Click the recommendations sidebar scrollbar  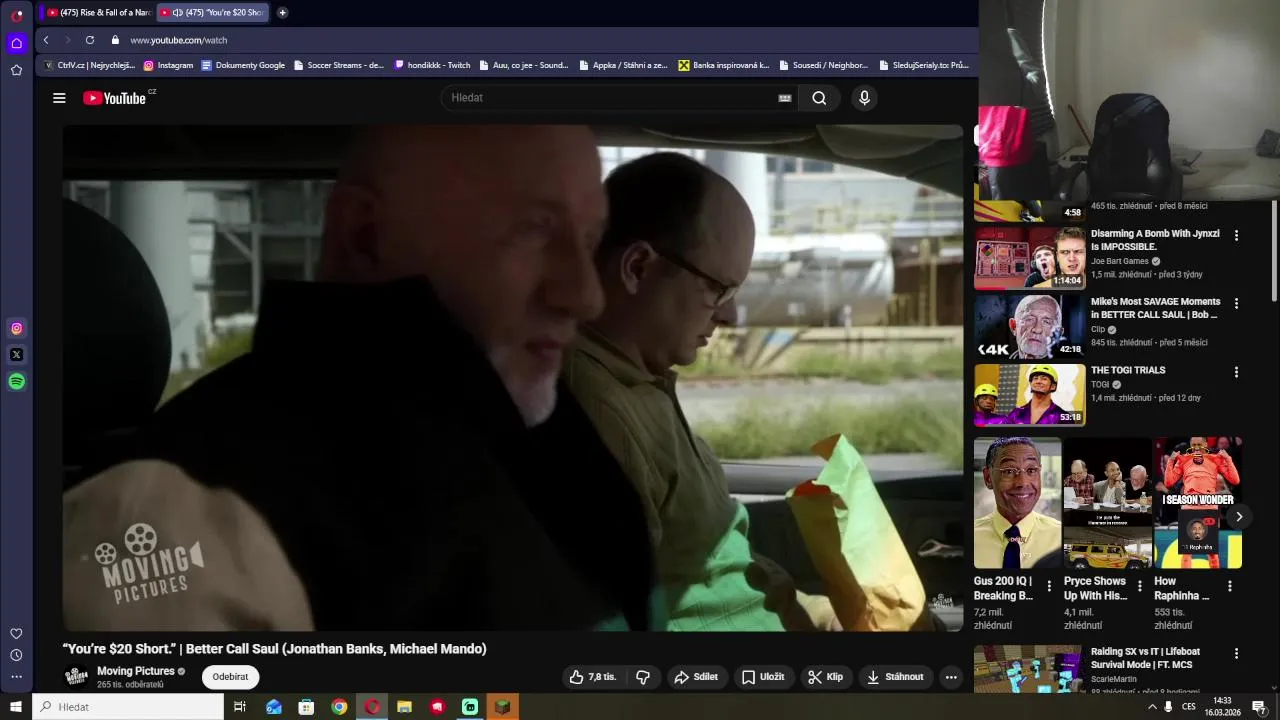[1274, 250]
